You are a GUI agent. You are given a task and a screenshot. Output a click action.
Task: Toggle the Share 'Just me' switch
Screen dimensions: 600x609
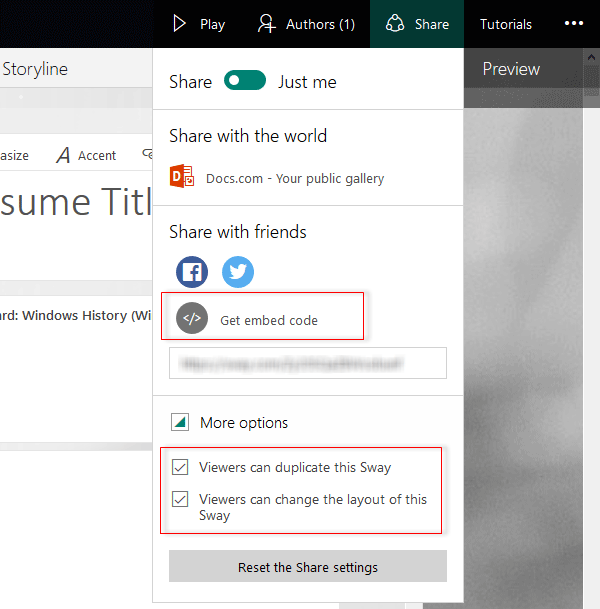pyautogui.click(x=245, y=81)
